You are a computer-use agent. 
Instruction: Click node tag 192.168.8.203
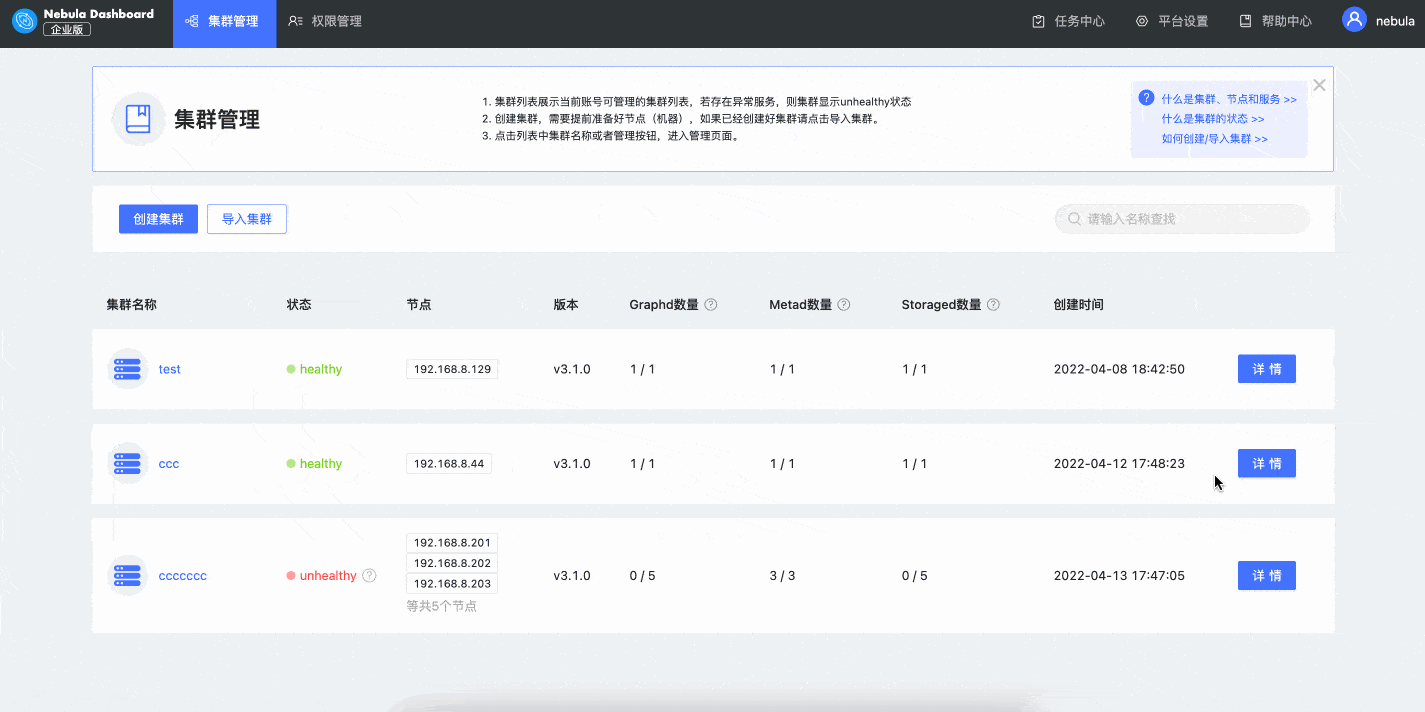pyautogui.click(x=452, y=584)
